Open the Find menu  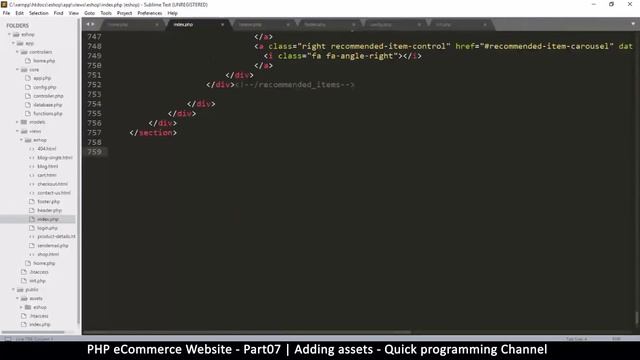pyautogui.click(x=58, y=13)
